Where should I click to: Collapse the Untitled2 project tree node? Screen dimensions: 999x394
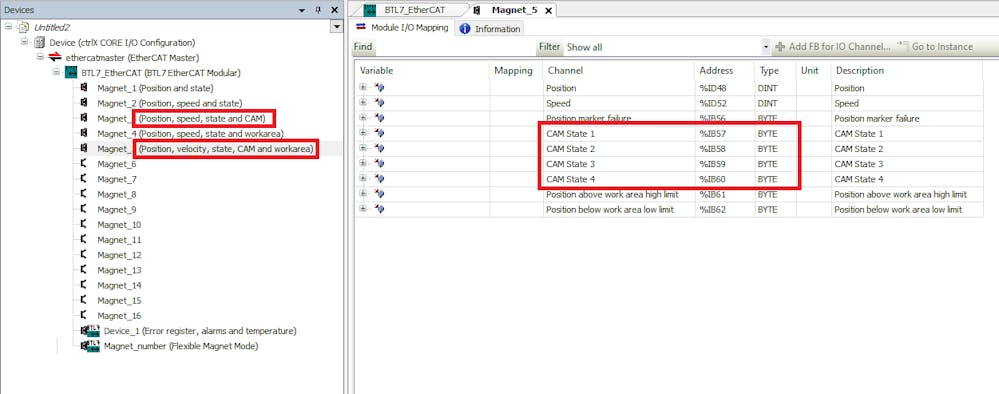pos(8,27)
